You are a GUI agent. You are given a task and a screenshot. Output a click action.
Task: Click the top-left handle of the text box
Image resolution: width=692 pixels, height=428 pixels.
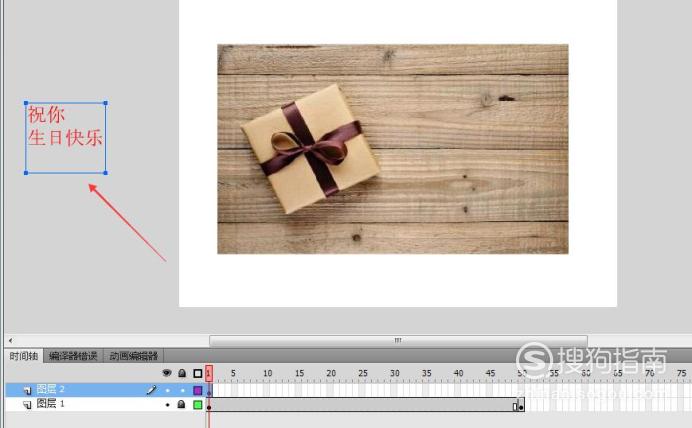(x=26, y=103)
